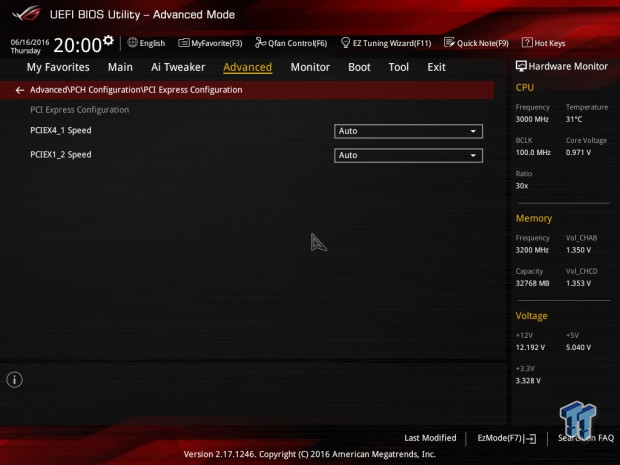This screenshot has width=620, height=465.
Task: Launch Qfan Control(F6) text label
Action: click(x=298, y=43)
